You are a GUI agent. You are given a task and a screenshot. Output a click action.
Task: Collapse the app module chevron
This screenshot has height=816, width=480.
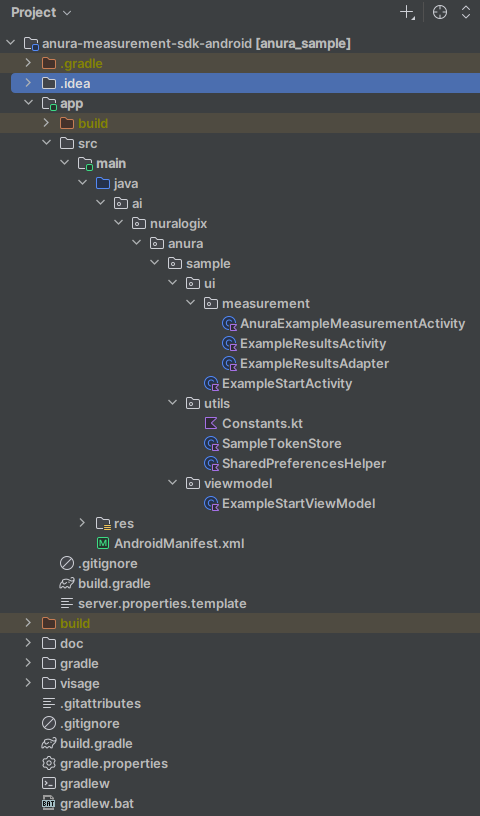click(x=29, y=103)
